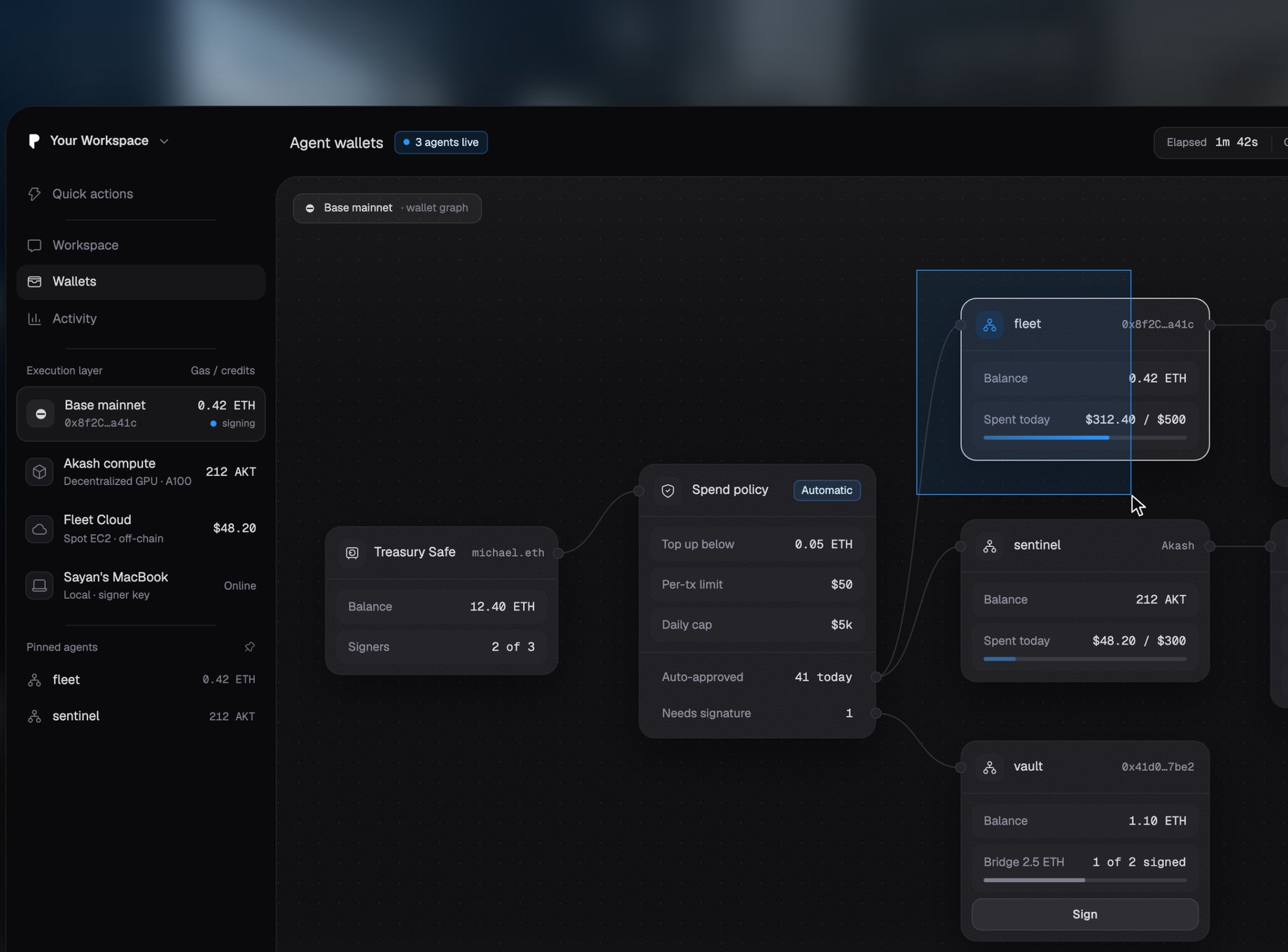1288x952 pixels.
Task: Click the workspace logo icon
Action: click(34, 141)
